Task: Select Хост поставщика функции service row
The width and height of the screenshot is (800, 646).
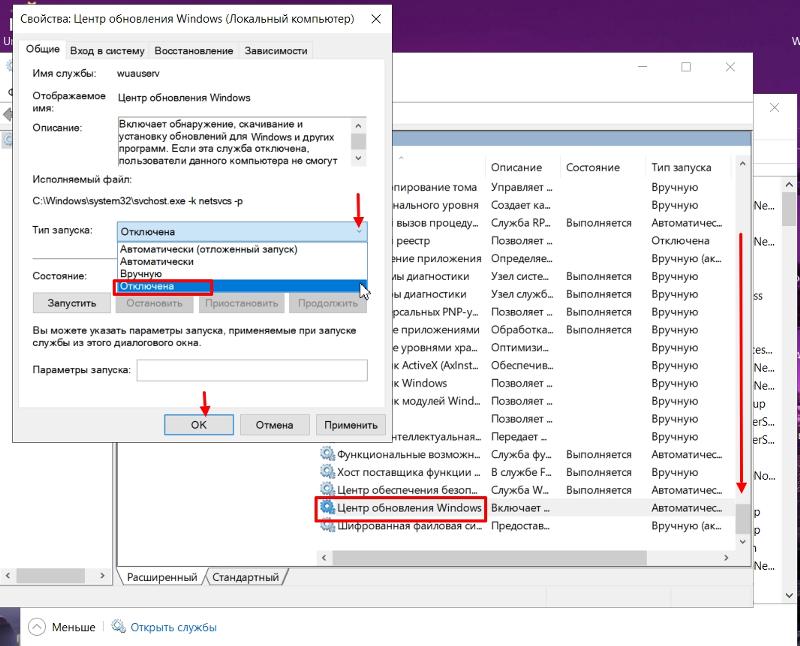Action: click(x=526, y=472)
